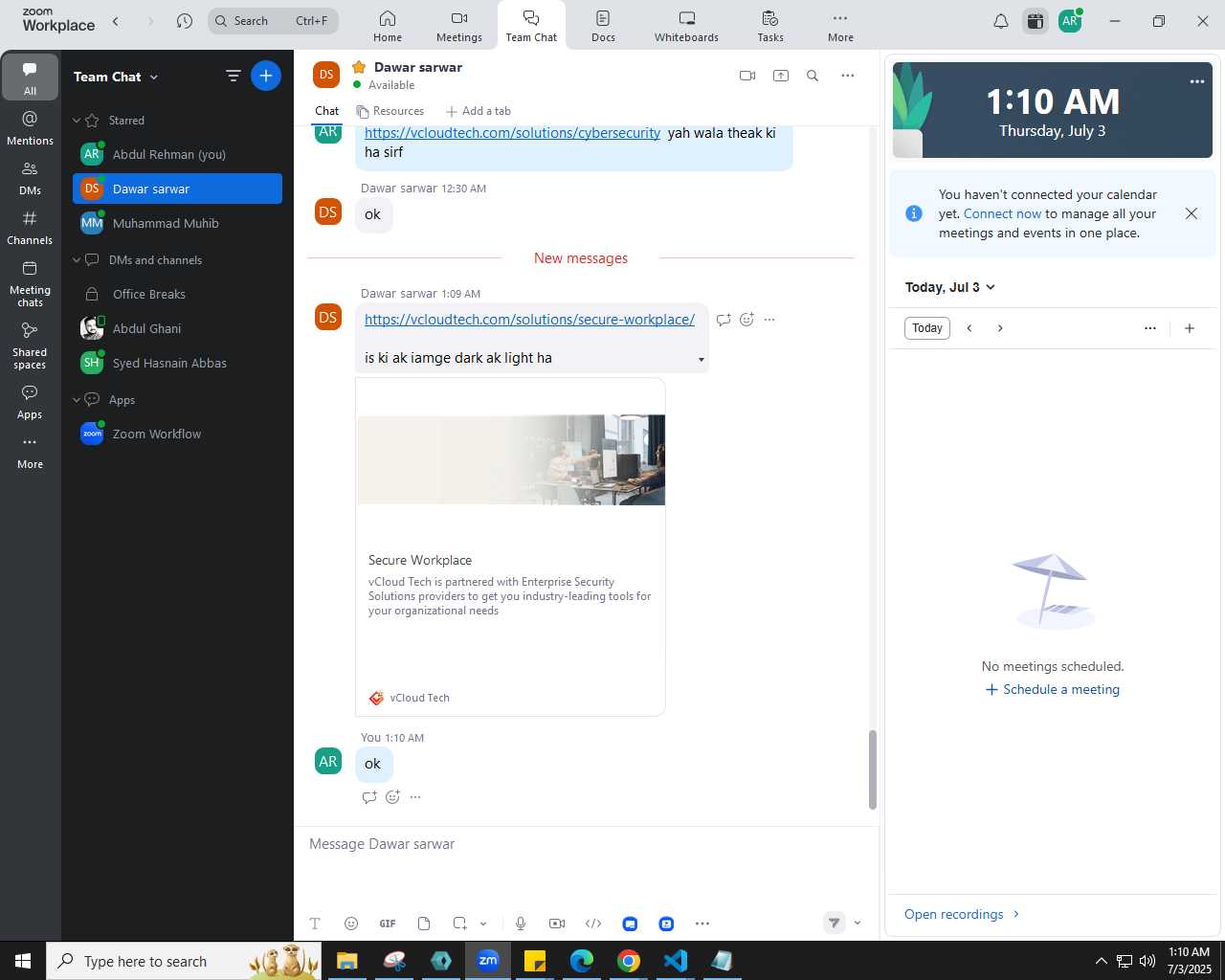Go back with the navigation arrow
The width and height of the screenshot is (1225, 980).
tap(116, 21)
